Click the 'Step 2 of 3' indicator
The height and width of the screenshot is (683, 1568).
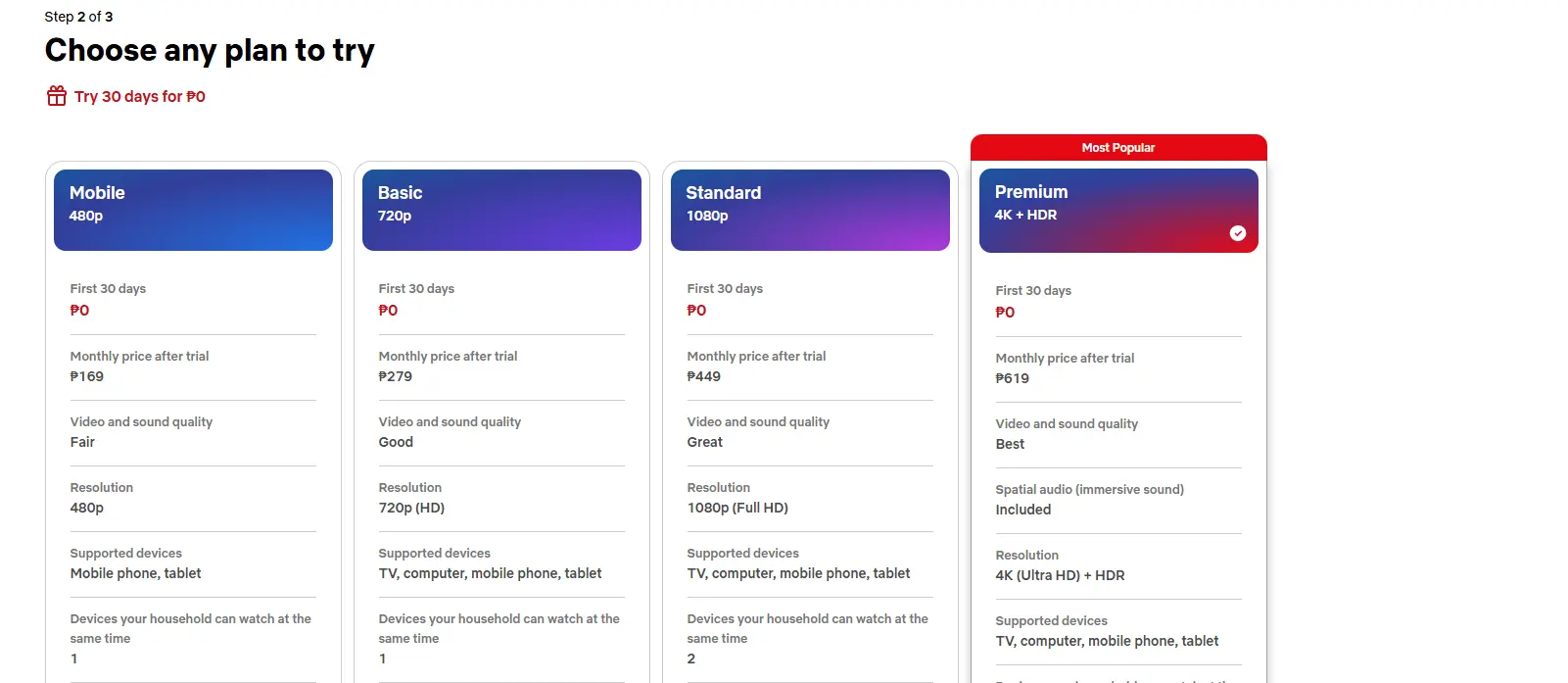78,17
